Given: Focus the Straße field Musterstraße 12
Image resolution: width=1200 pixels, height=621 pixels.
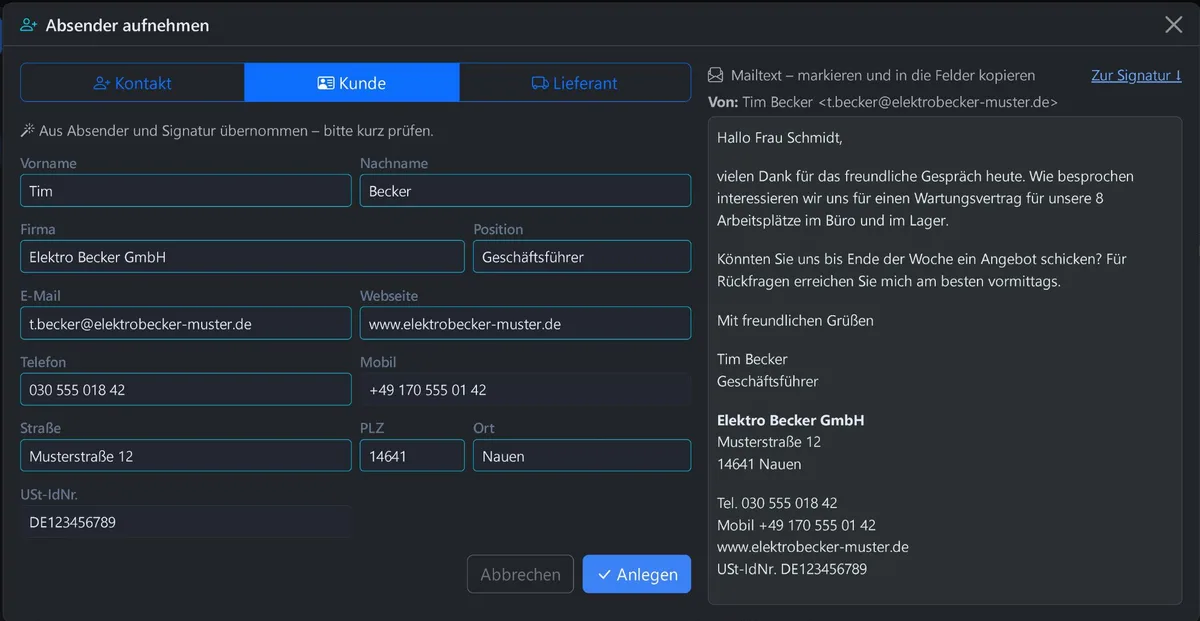Looking at the screenshot, I should point(186,456).
